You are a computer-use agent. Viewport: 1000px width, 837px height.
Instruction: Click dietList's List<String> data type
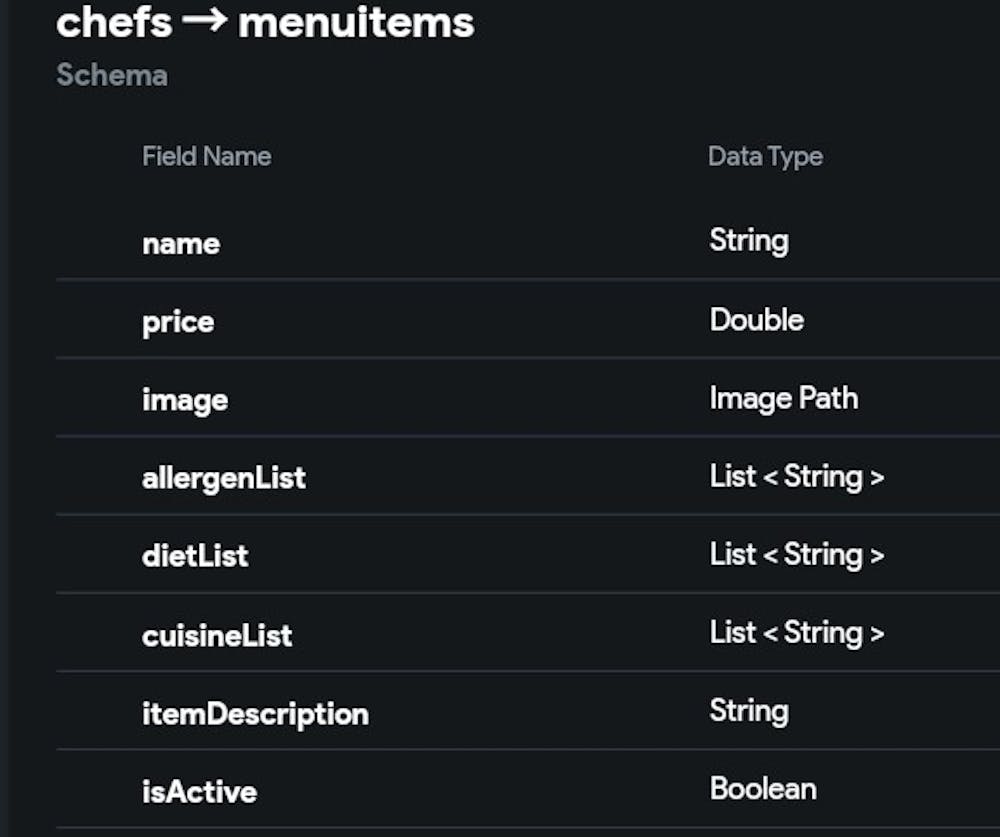point(797,554)
